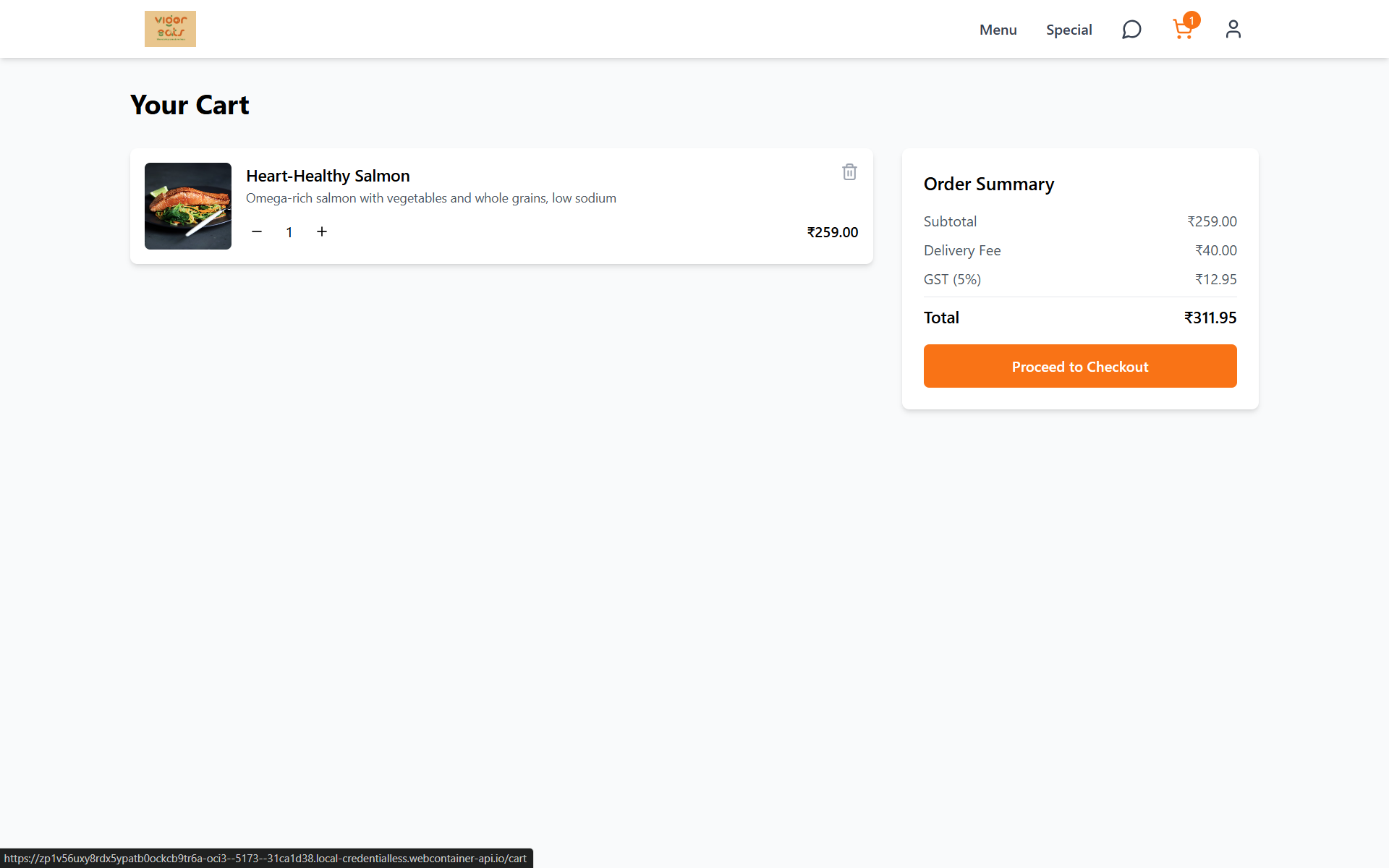This screenshot has width=1389, height=868.
Task: Click the item price ₹259.00
Action: pos(832,232)
